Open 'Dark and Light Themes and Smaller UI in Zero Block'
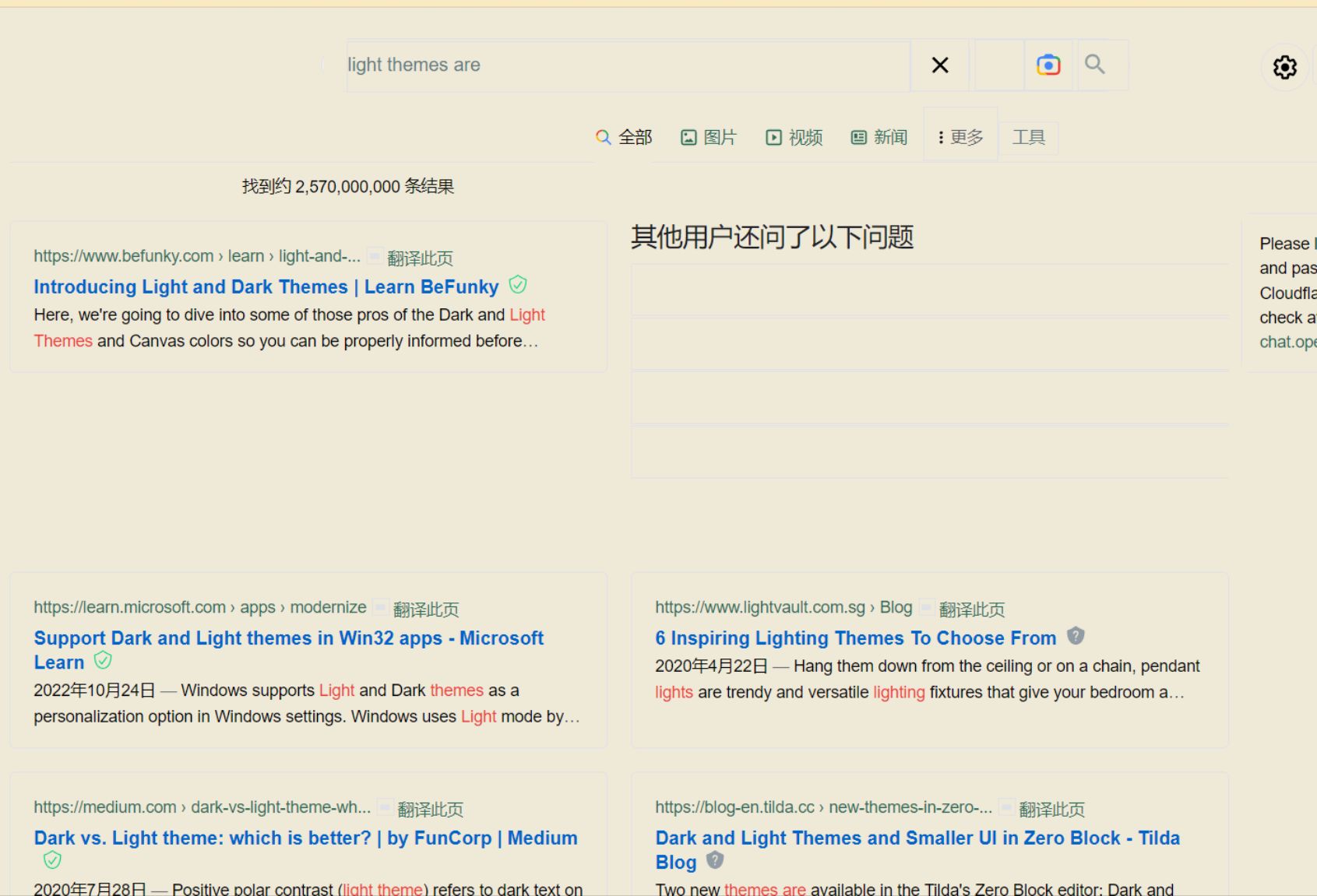The width and height of the screenshot is (1317, 896). pos(917,849)
